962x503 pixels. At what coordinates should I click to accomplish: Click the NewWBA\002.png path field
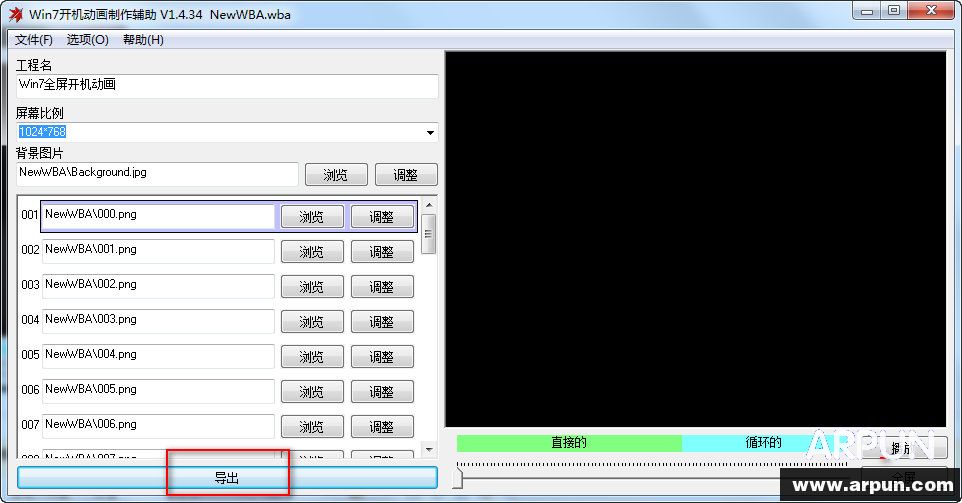158,286
